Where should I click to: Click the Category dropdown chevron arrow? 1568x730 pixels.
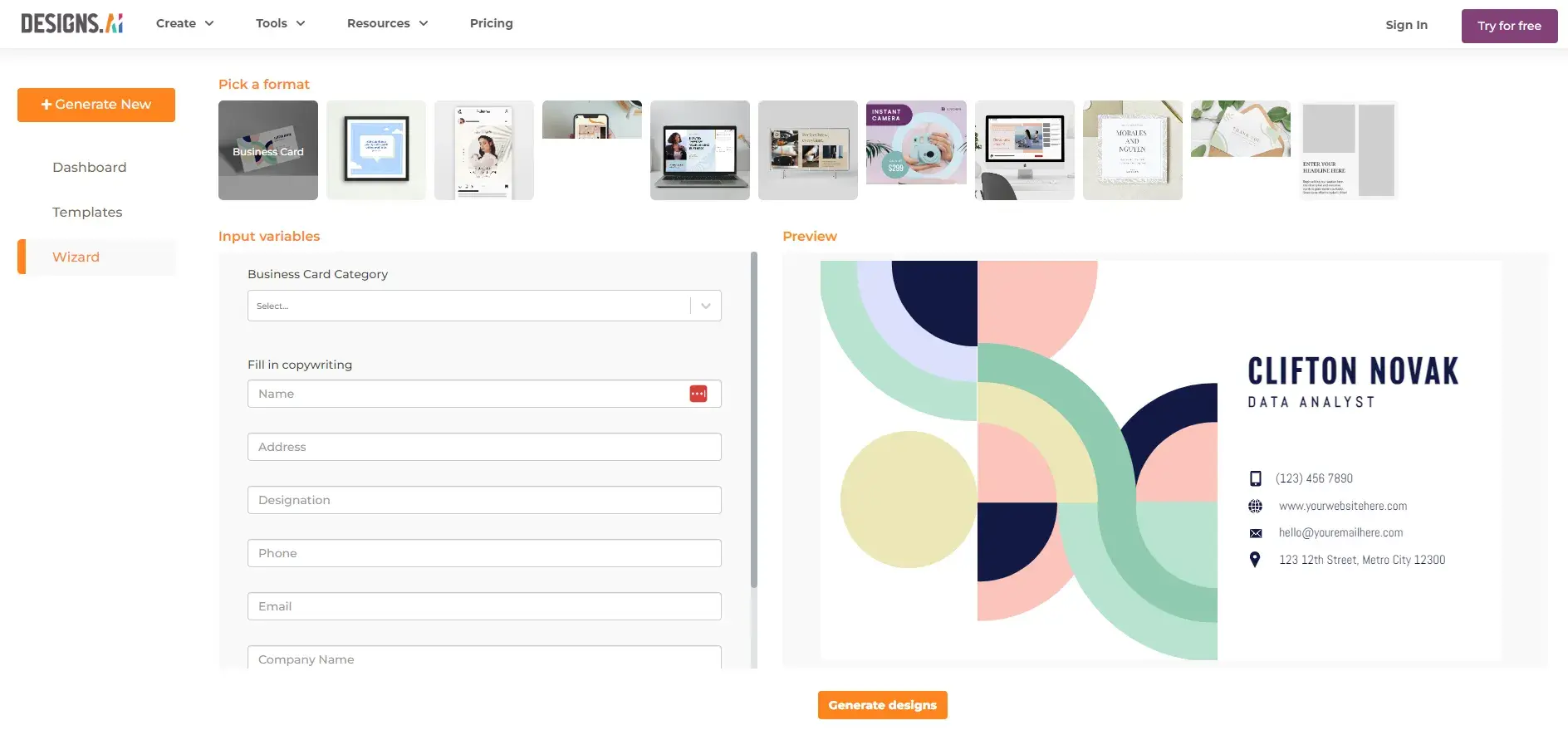706,306
